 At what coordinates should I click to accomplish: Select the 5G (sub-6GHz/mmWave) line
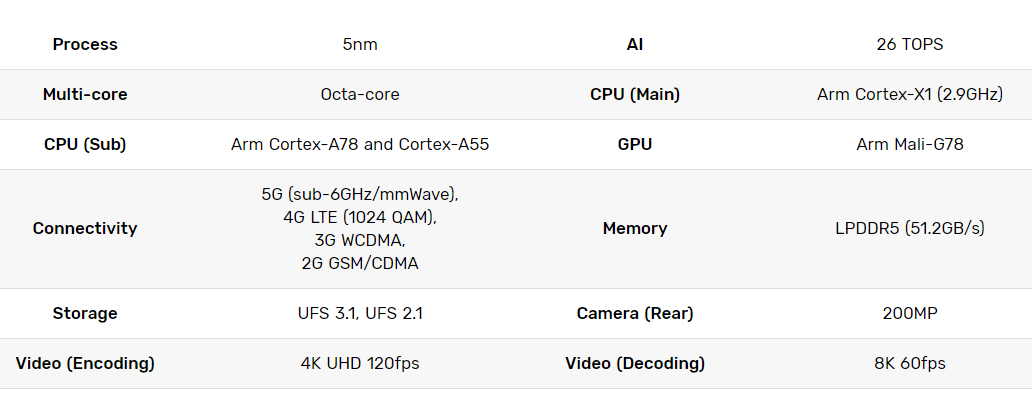point(360,194)
